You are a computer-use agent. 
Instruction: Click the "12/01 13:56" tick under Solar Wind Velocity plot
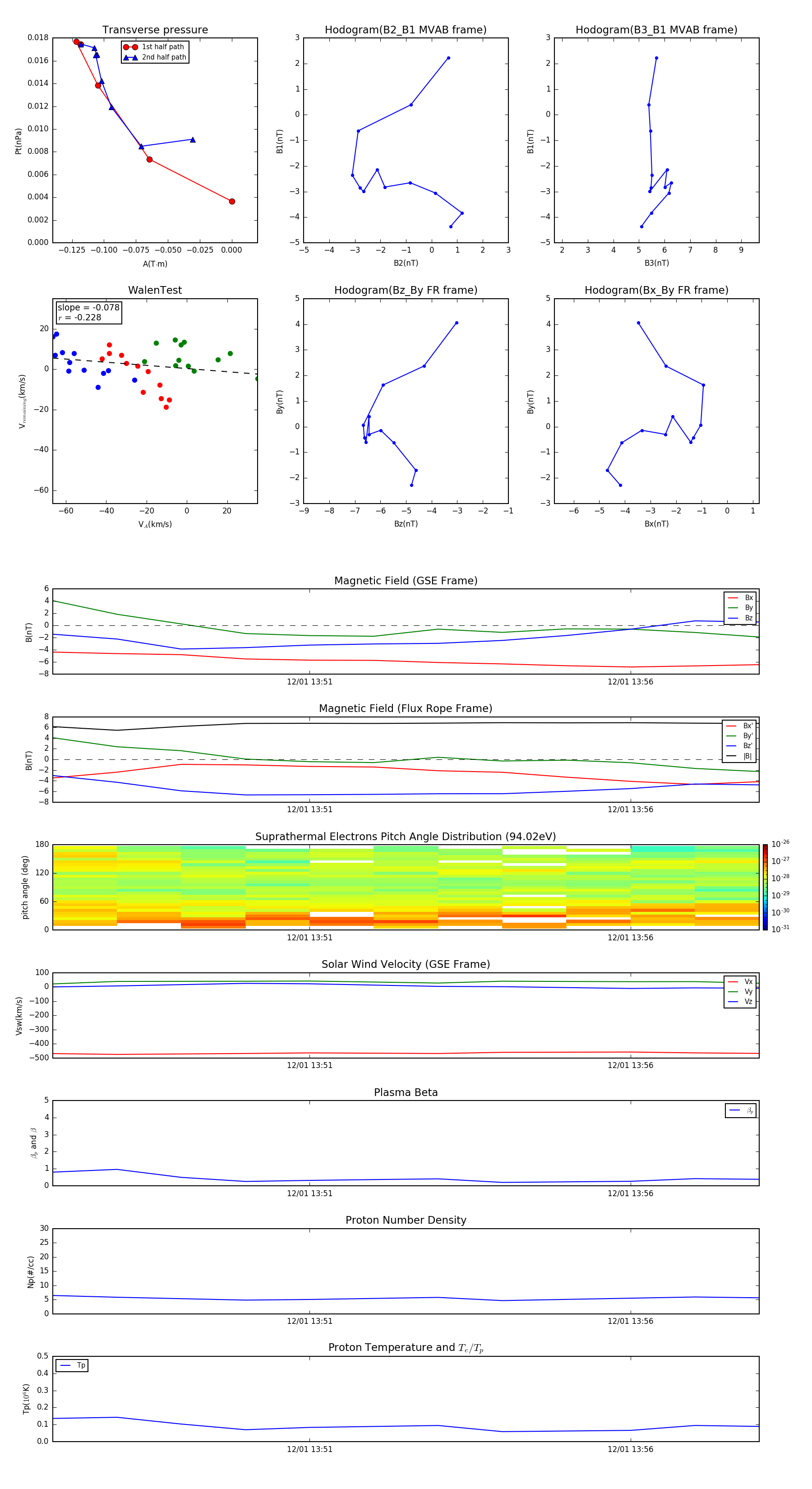pos(630,1065)
